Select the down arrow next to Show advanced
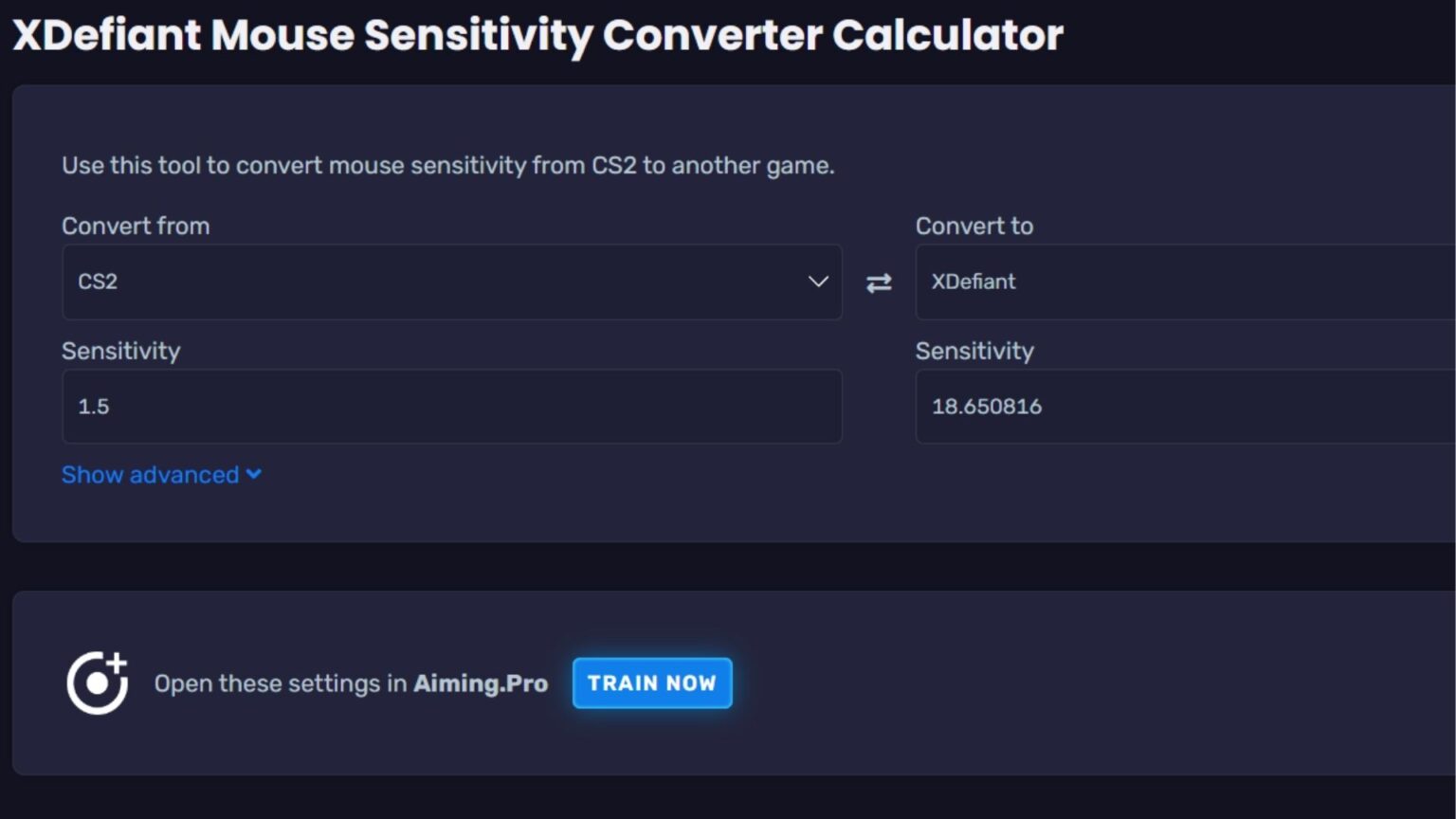This screenshot has height=819, width=1456. [252, 474]
